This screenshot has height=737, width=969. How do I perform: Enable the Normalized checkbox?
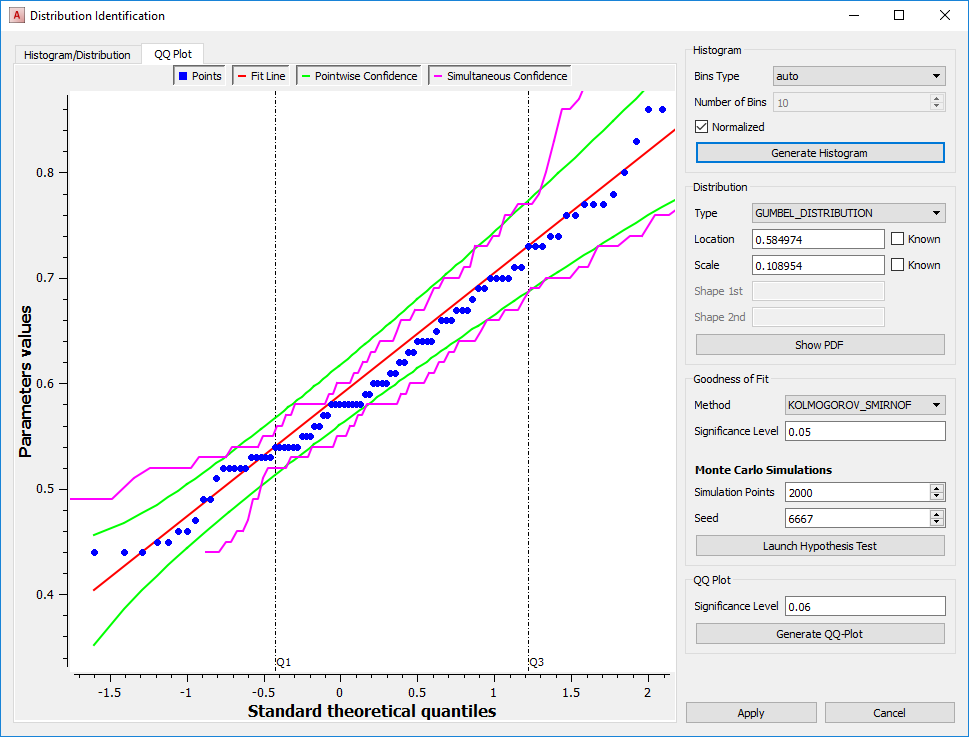tap(701, 126)
